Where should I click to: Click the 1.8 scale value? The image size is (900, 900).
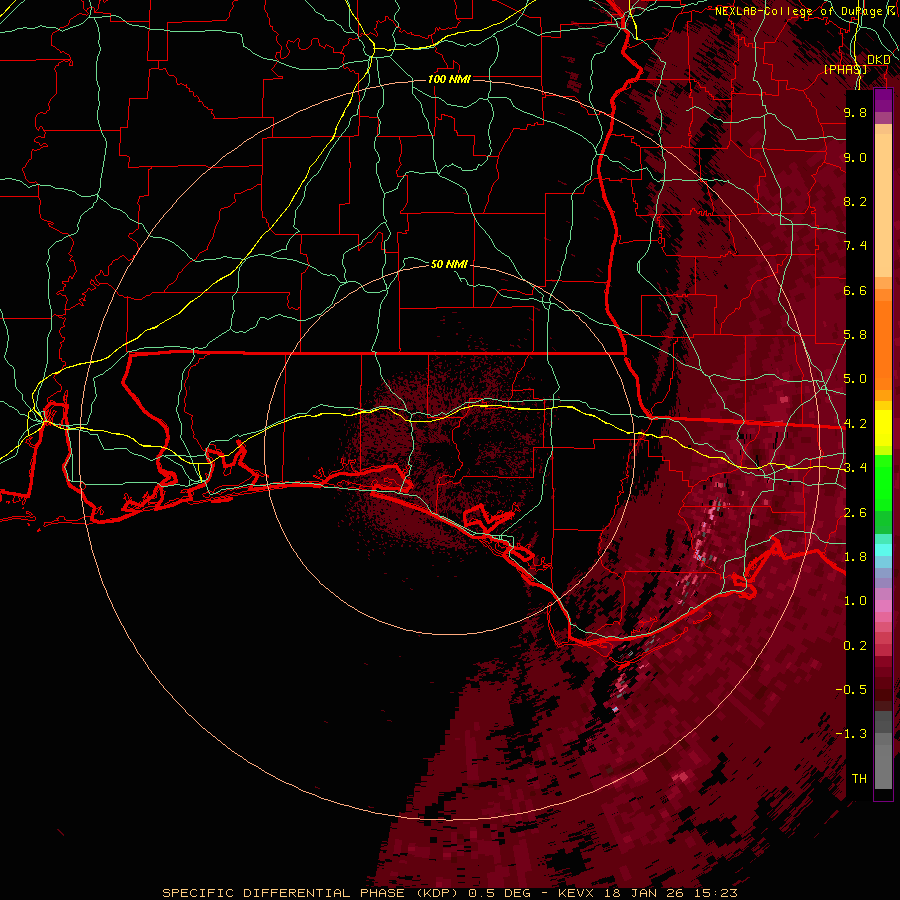[x=855, y=557]
